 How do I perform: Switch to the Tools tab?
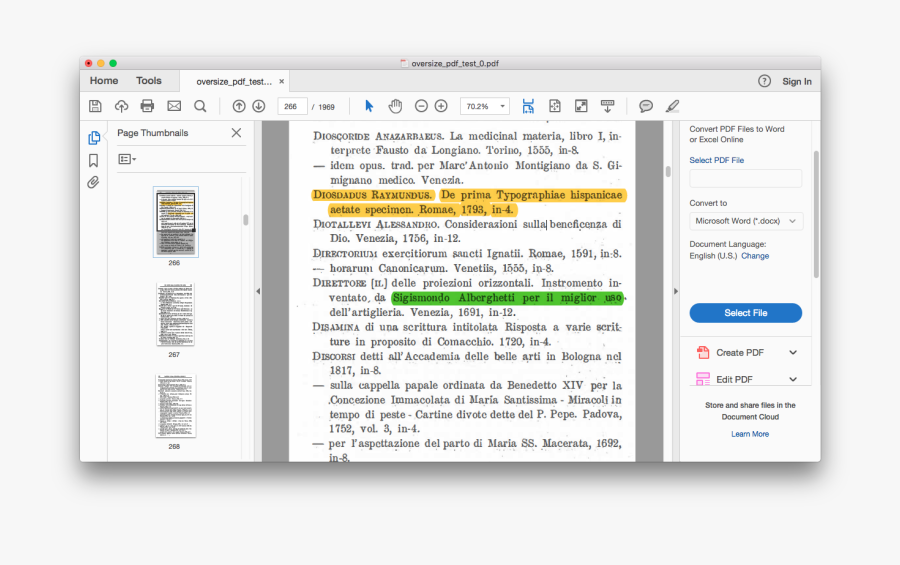(x=149, y=81)
